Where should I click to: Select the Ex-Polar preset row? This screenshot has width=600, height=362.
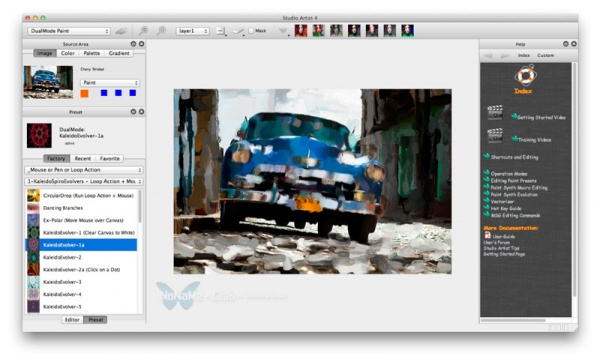(81, 220)
